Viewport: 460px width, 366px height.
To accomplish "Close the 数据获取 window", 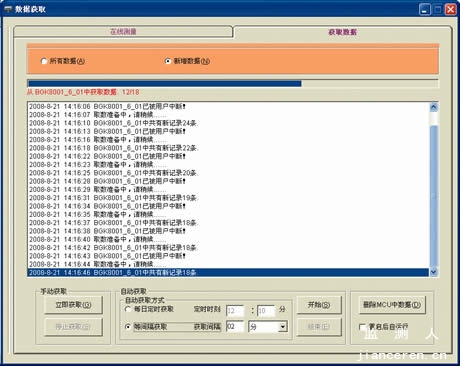I will [451, 9].
